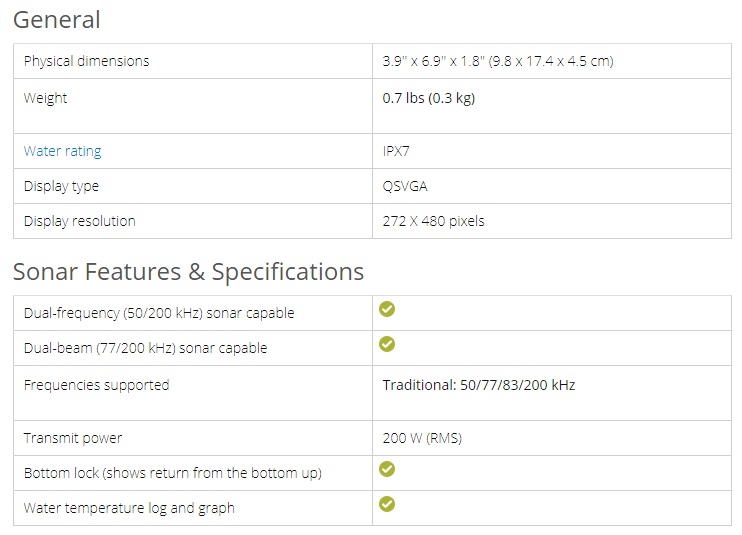This screenshot has height=535, width=742.
Task: Click the Dual-frequency sonar capable checkmark icon
Action: pyautogui.click(x=387, y=309)
